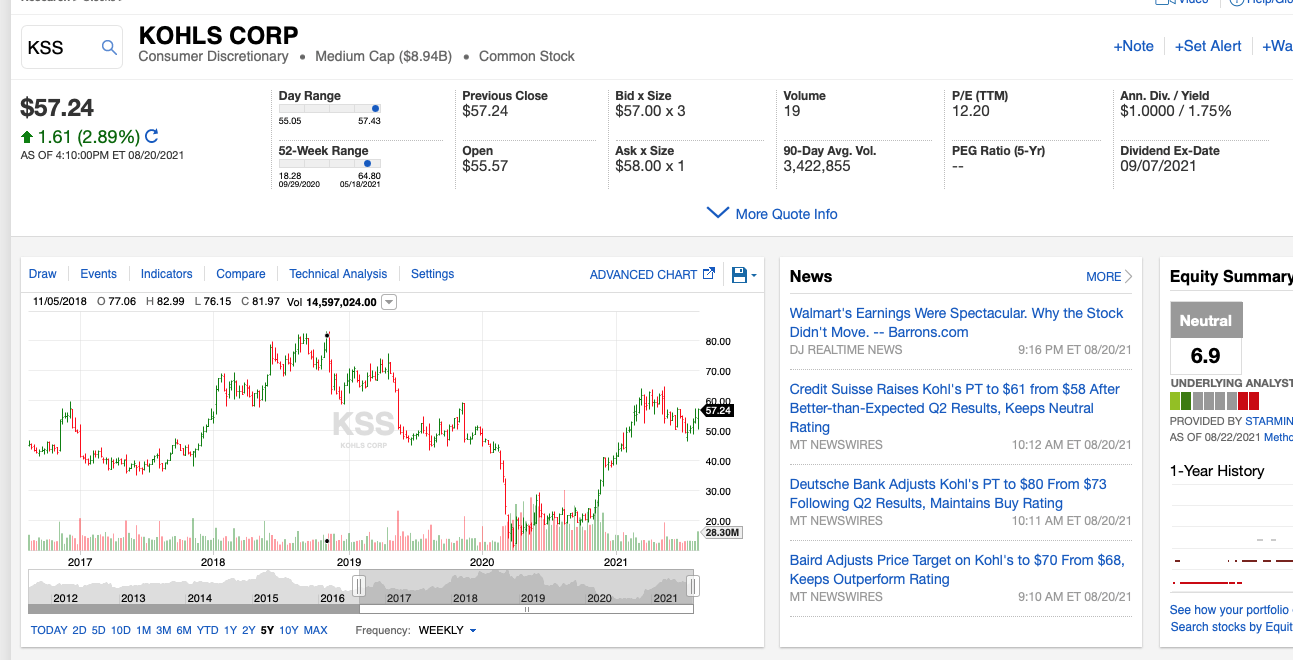Expand the OHLC data arrow on the chart
The image size is (1293, 660).
(x=388, y=301)
